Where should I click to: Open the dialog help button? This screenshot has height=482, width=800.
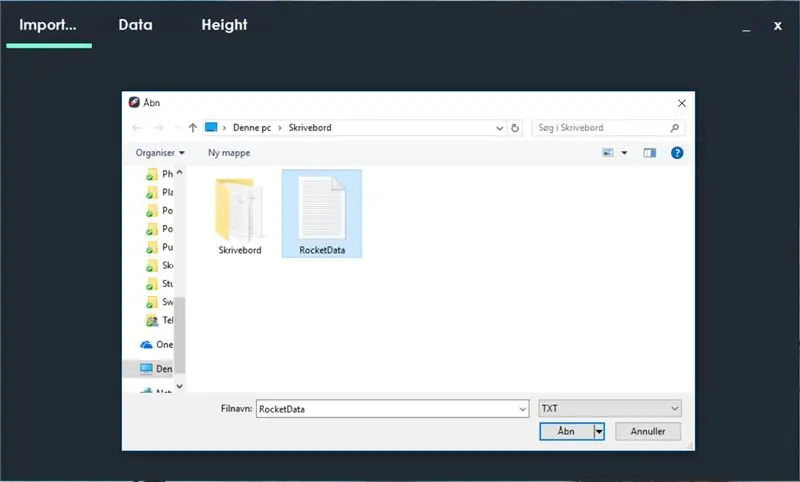677,153
